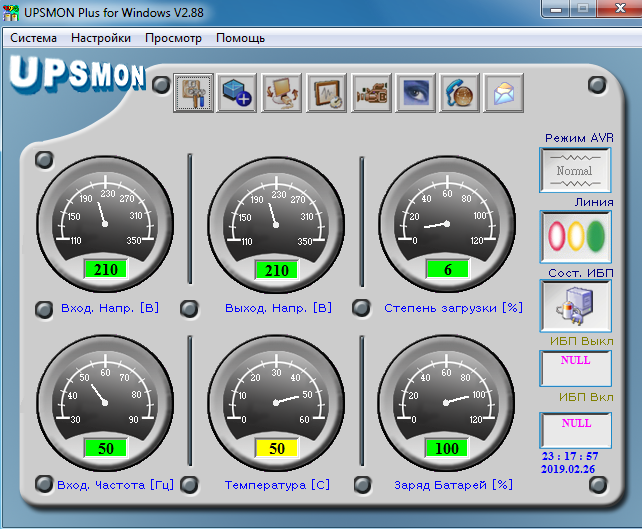
Task: Open the Система menu
Action: coord(34,38)
